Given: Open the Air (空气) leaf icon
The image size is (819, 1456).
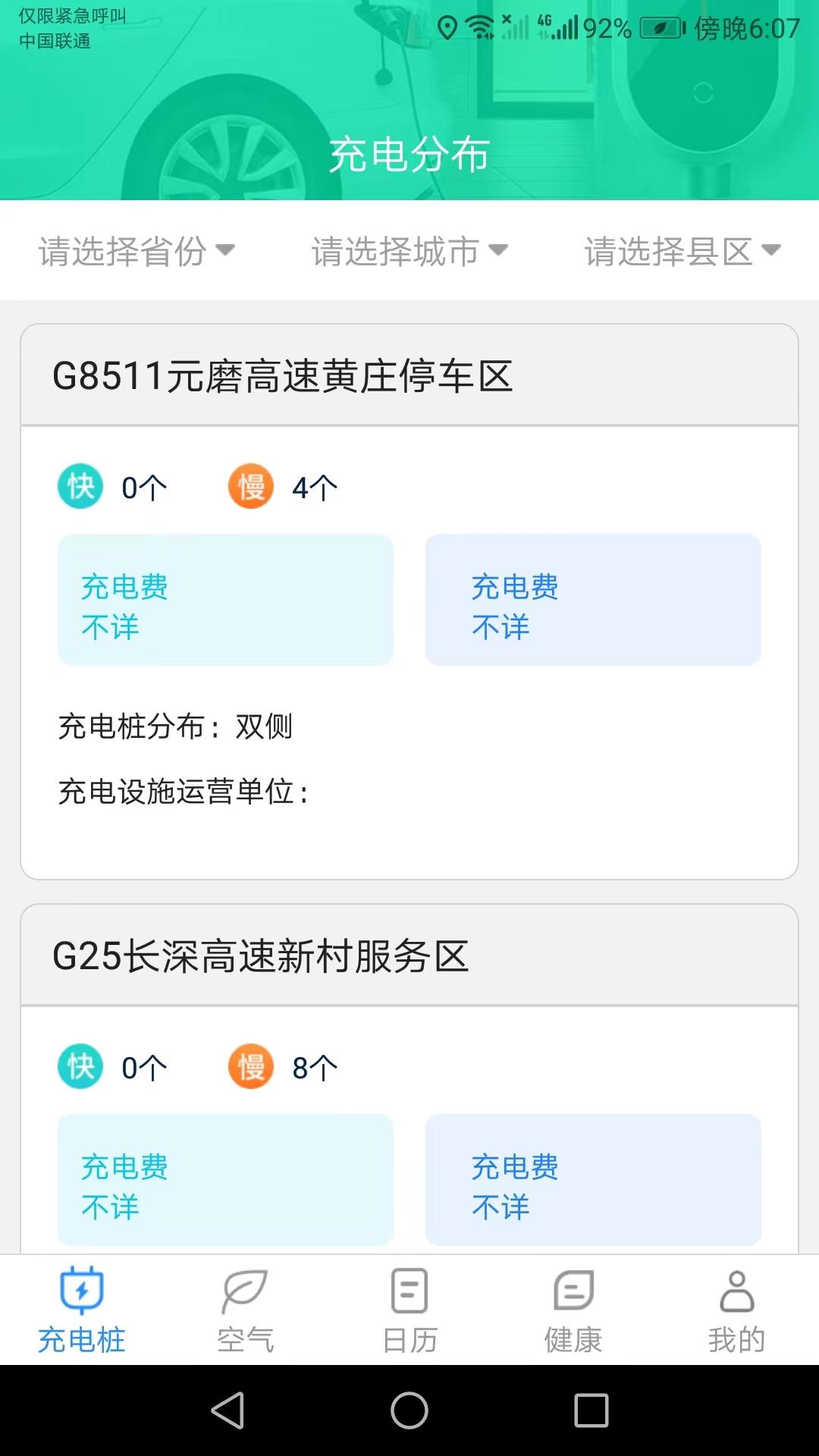Looking at the screenshot, I should [x=245, y=1290].
